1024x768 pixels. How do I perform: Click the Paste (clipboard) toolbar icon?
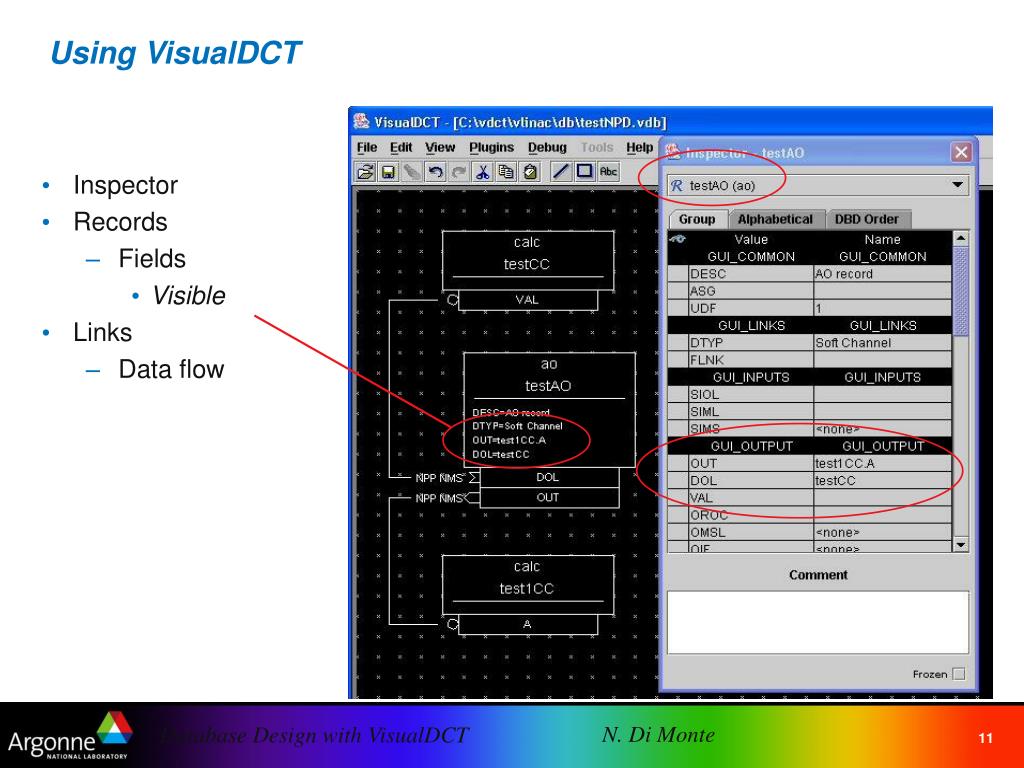[x=530, y=172]
